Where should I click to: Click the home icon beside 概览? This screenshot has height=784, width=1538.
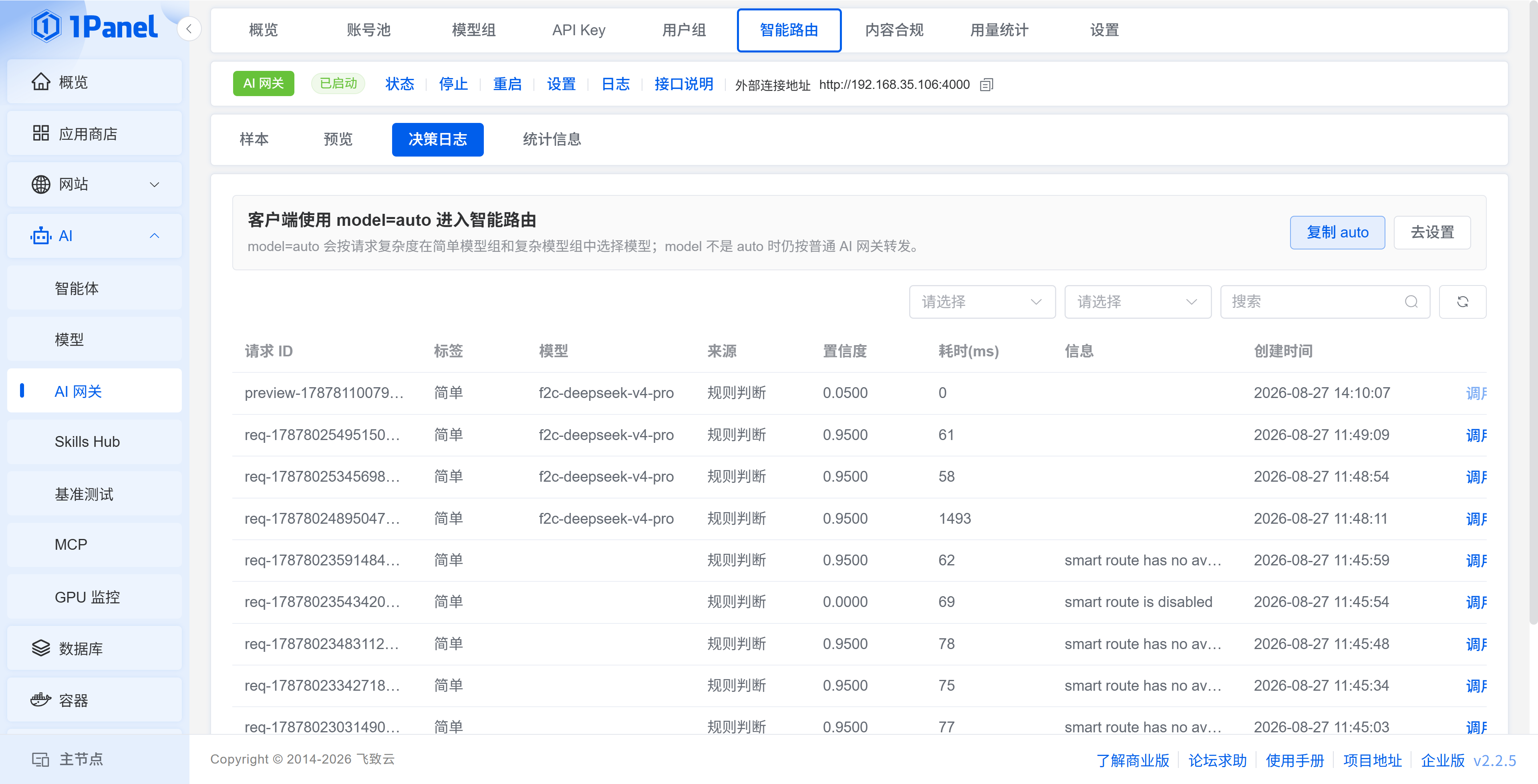40,82
